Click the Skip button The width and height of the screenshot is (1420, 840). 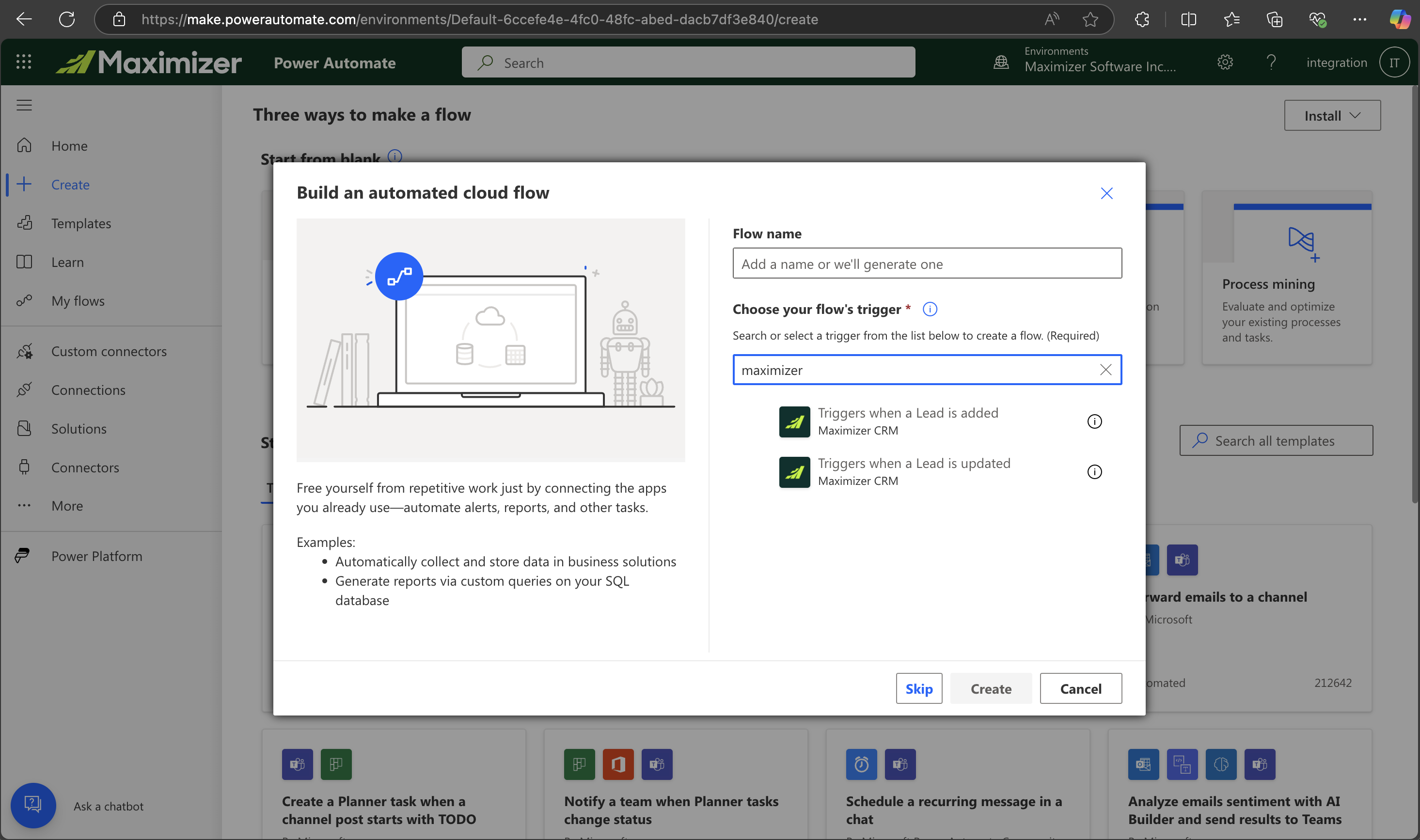(x=918, y=688)
